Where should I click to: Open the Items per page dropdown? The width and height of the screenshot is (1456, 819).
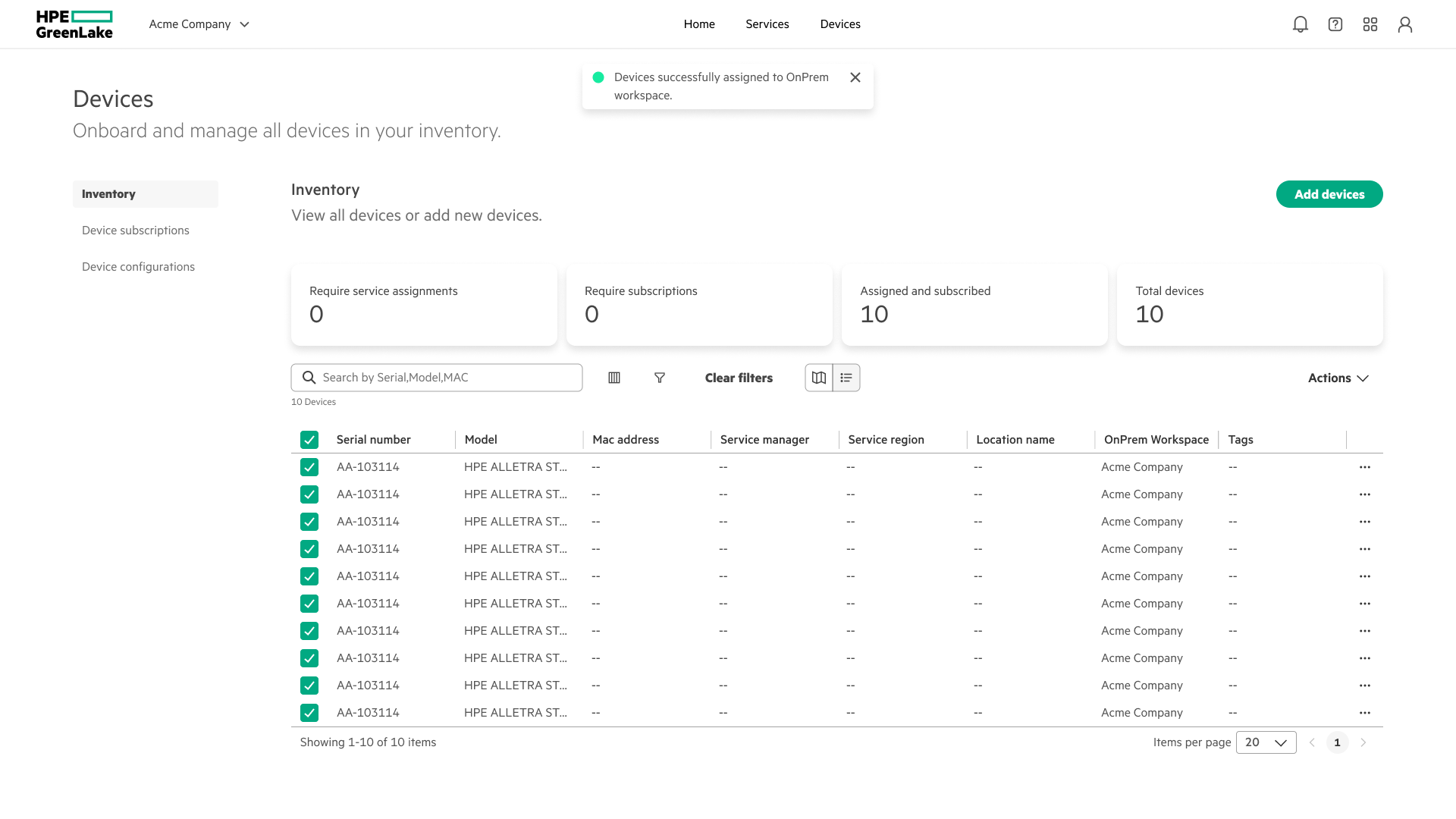[x=1266, y=742]
